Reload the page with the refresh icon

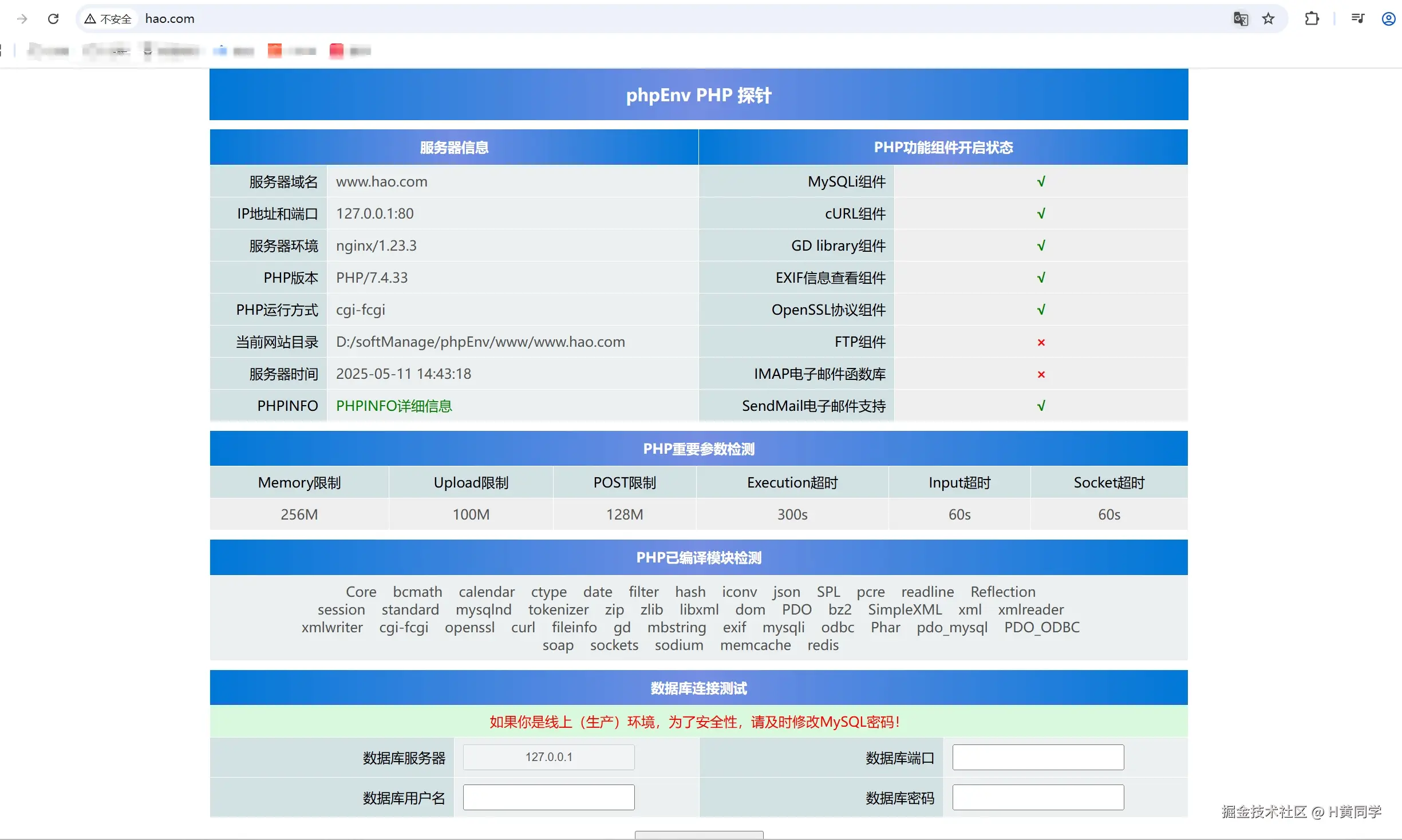(x=53, y=19)
